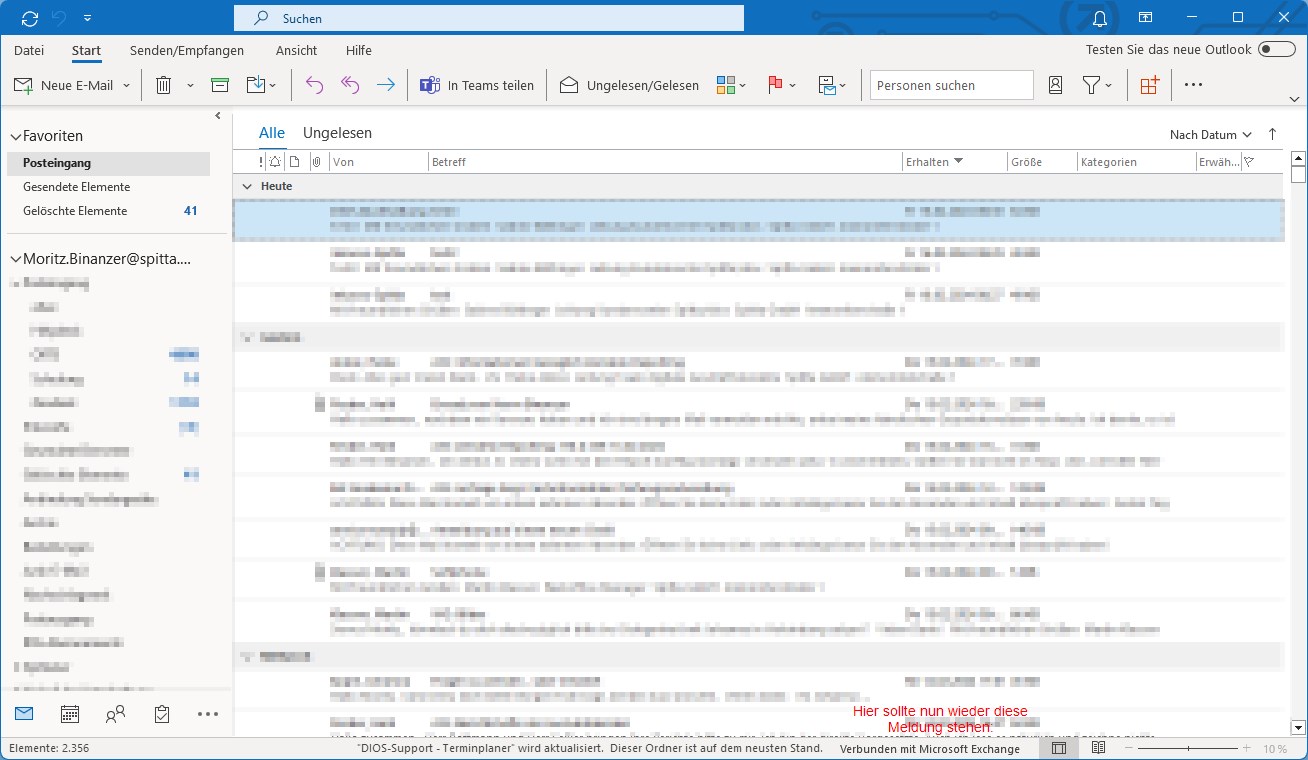
Task: Open Tasks icon in bottom navigation
Action: (x=162, y=714)
